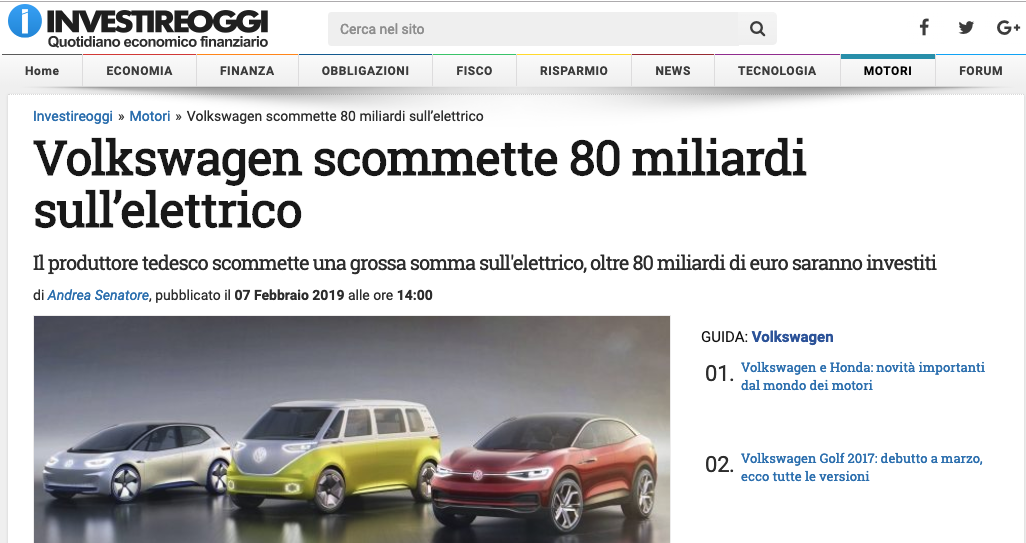
Task: Open the Facebook social icon
Action: [924, 27]
